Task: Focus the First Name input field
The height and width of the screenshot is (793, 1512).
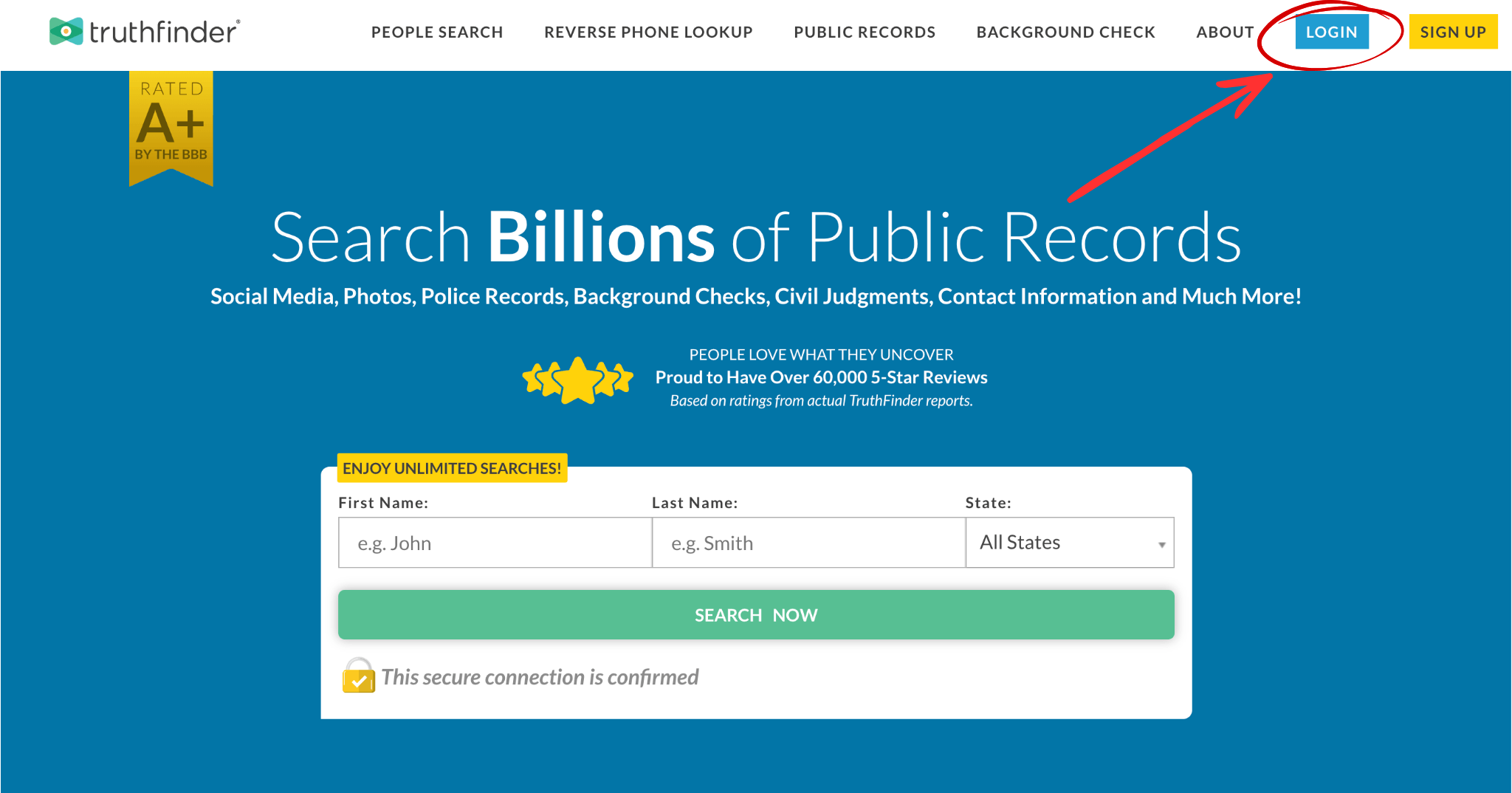Action: pos(495,543)
